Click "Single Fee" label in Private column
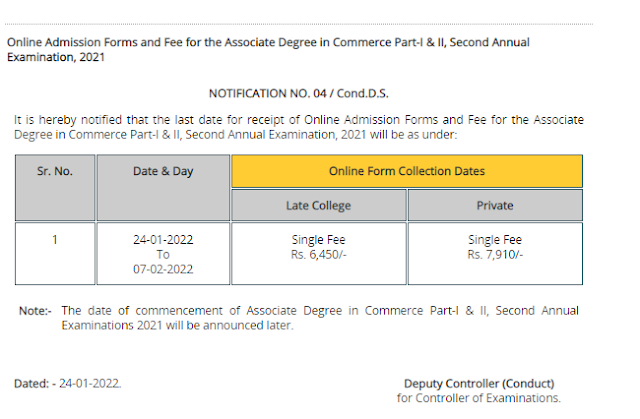Image resolution: width=640 pixels, height=419 pixels. point(495,240)
